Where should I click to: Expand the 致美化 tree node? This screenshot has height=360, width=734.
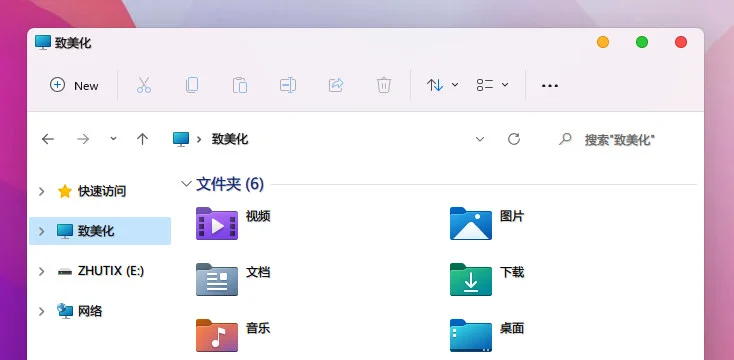(x=41, y=231)
